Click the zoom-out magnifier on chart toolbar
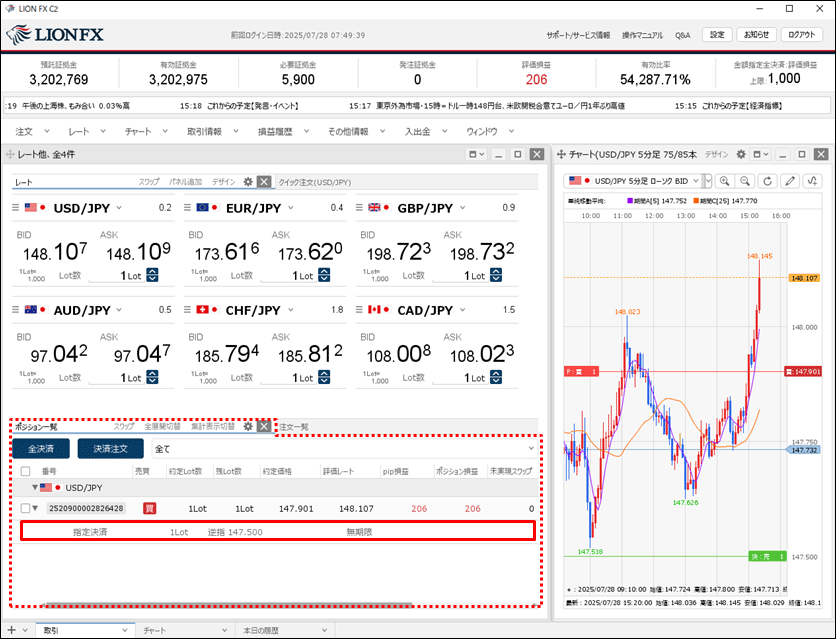 click(x=746, y=181)
